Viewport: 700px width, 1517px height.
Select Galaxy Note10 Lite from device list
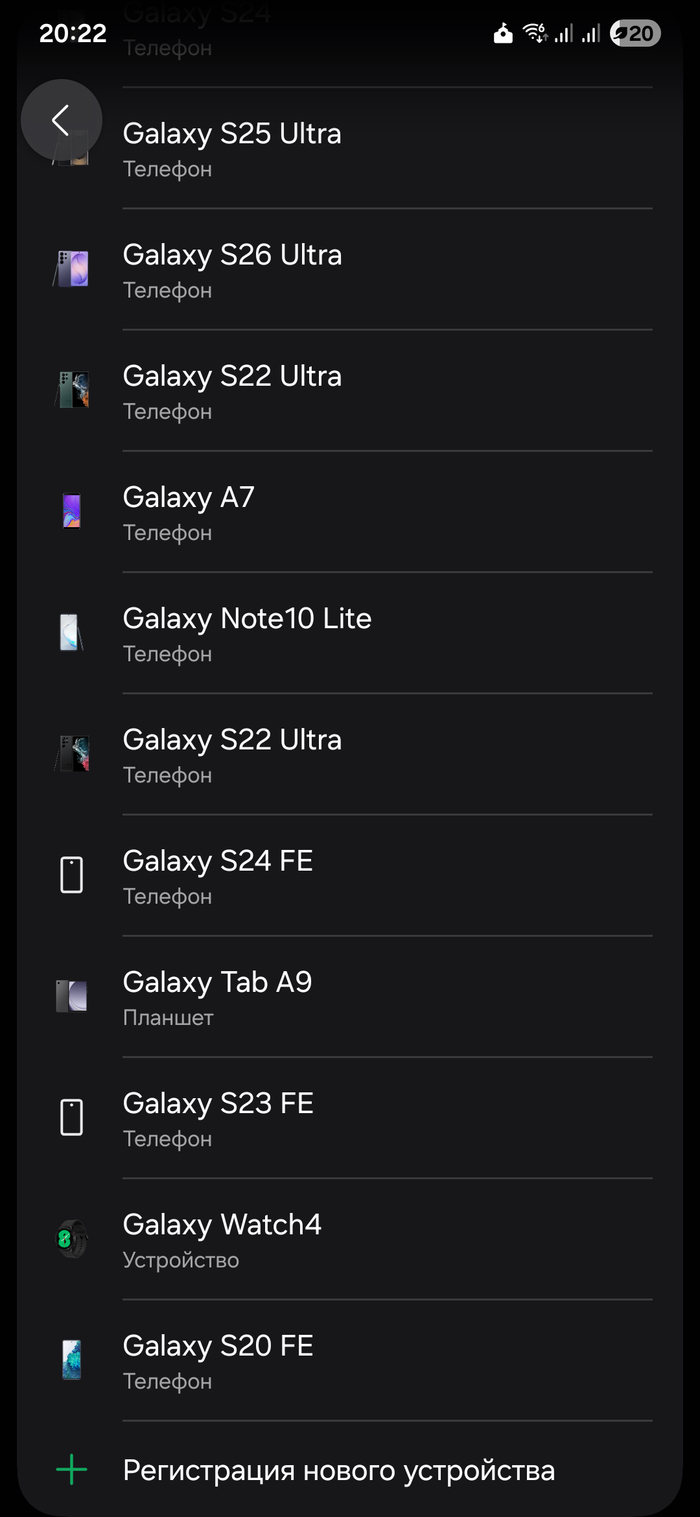pos(350,633)
